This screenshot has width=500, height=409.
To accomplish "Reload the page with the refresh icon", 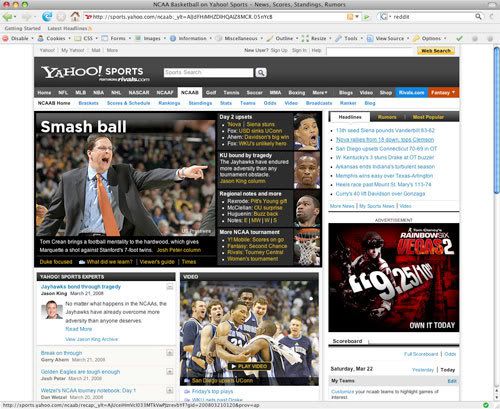I will click(47, 16).
